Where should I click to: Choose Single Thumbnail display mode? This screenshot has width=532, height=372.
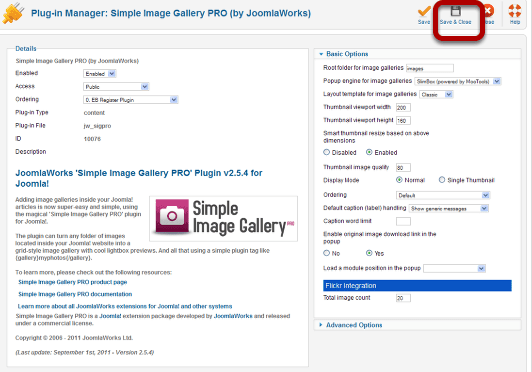[442, 180]
